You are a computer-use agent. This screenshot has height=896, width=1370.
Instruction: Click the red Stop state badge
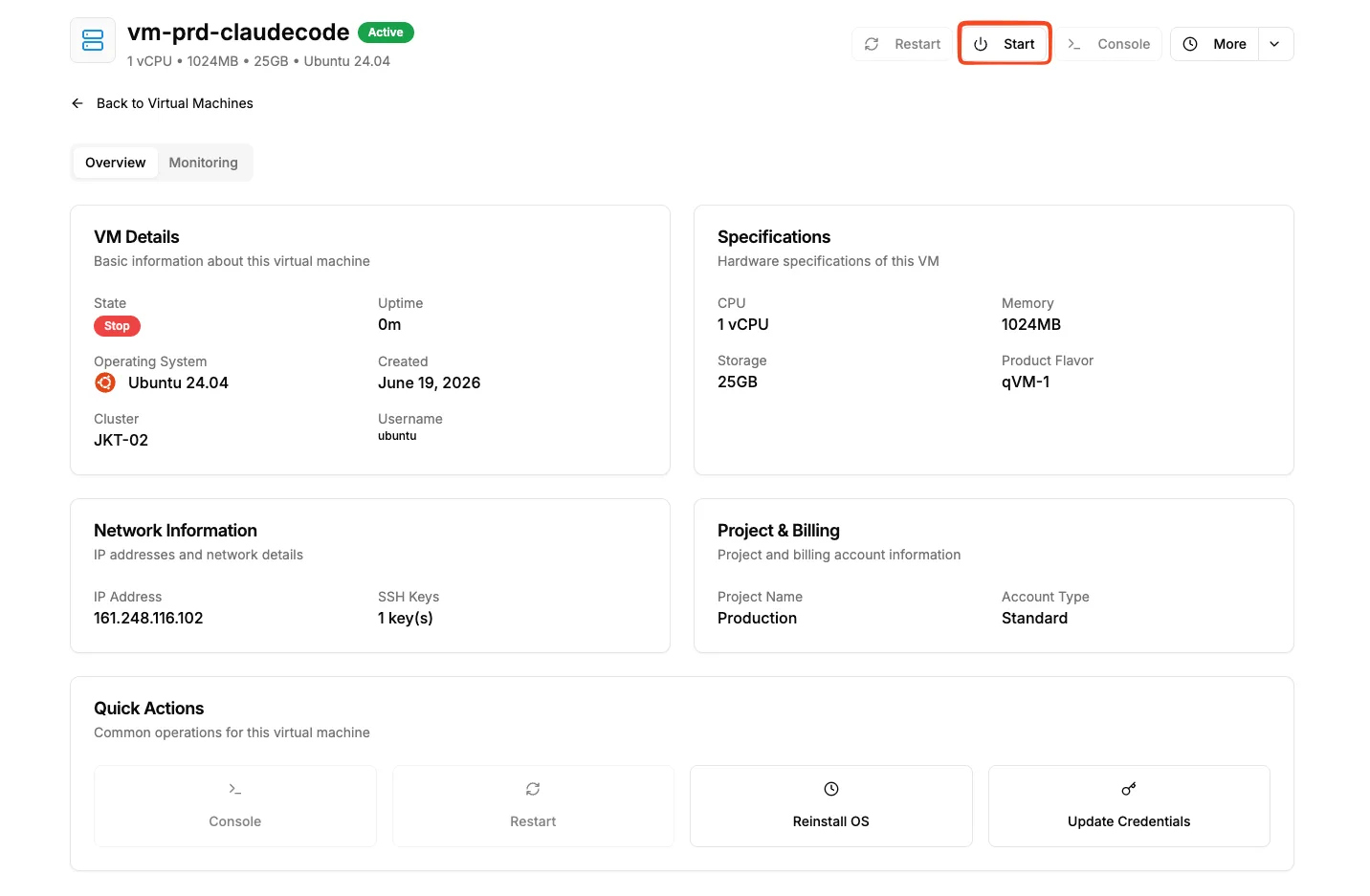[x=117, y=326]
